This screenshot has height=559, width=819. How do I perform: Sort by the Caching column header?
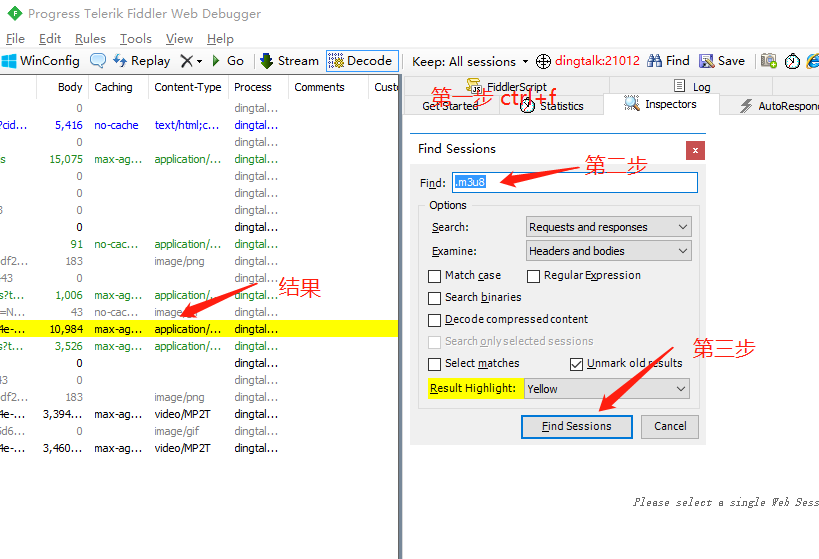(119, 87)
